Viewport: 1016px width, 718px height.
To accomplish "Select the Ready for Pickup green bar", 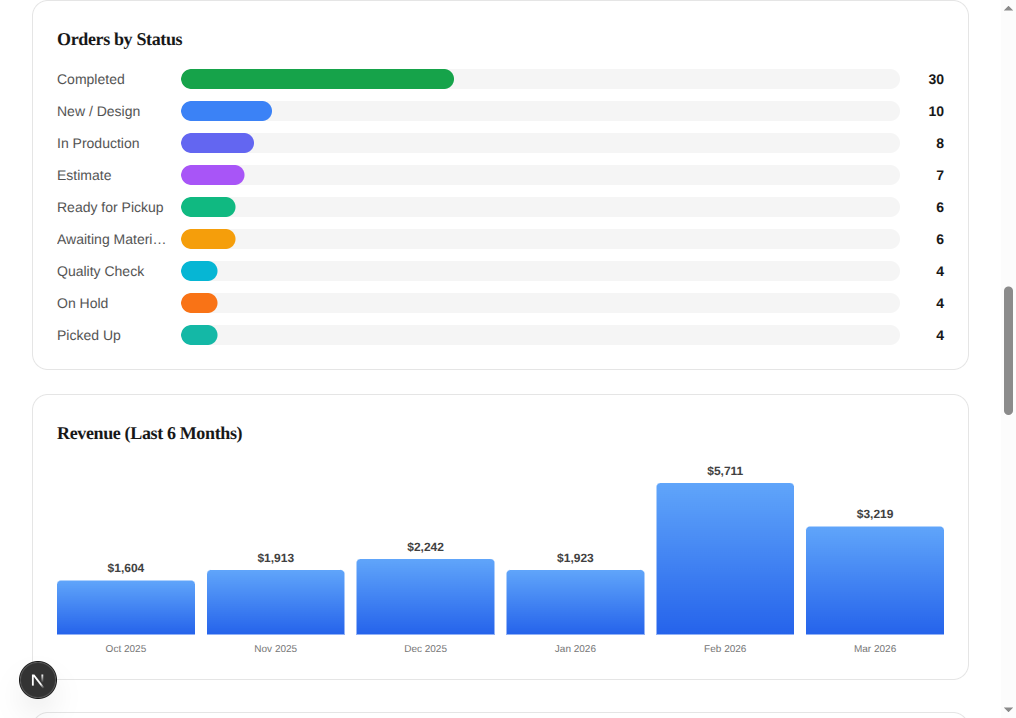I will [208, 207].
